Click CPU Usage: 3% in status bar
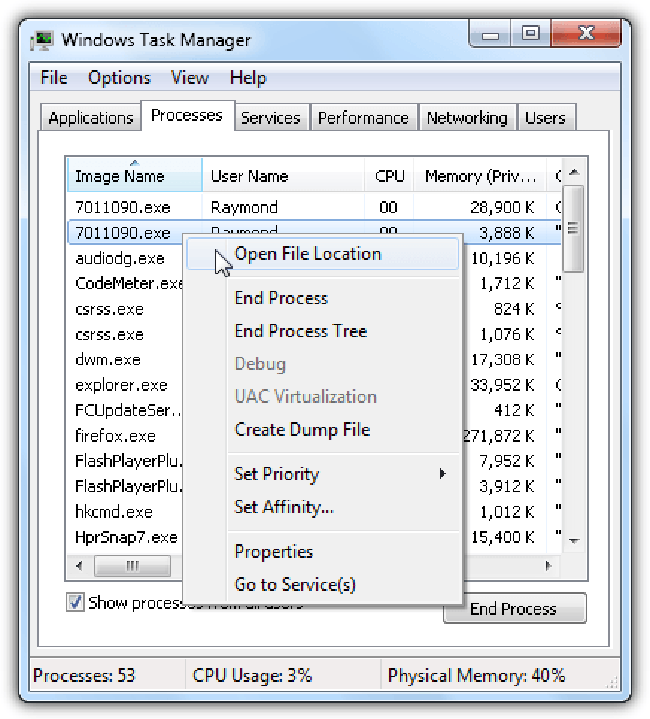This screenshot has height=719, width=650. (x=253, y=675)
